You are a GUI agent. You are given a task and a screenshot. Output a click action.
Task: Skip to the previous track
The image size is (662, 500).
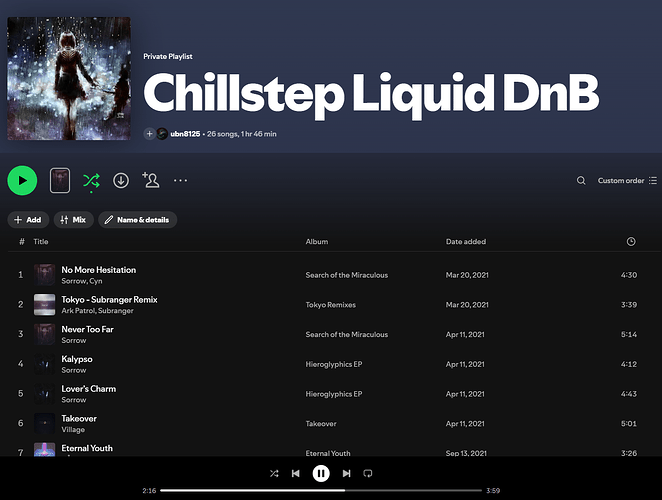pyautogui.click(x=296, y=473)
